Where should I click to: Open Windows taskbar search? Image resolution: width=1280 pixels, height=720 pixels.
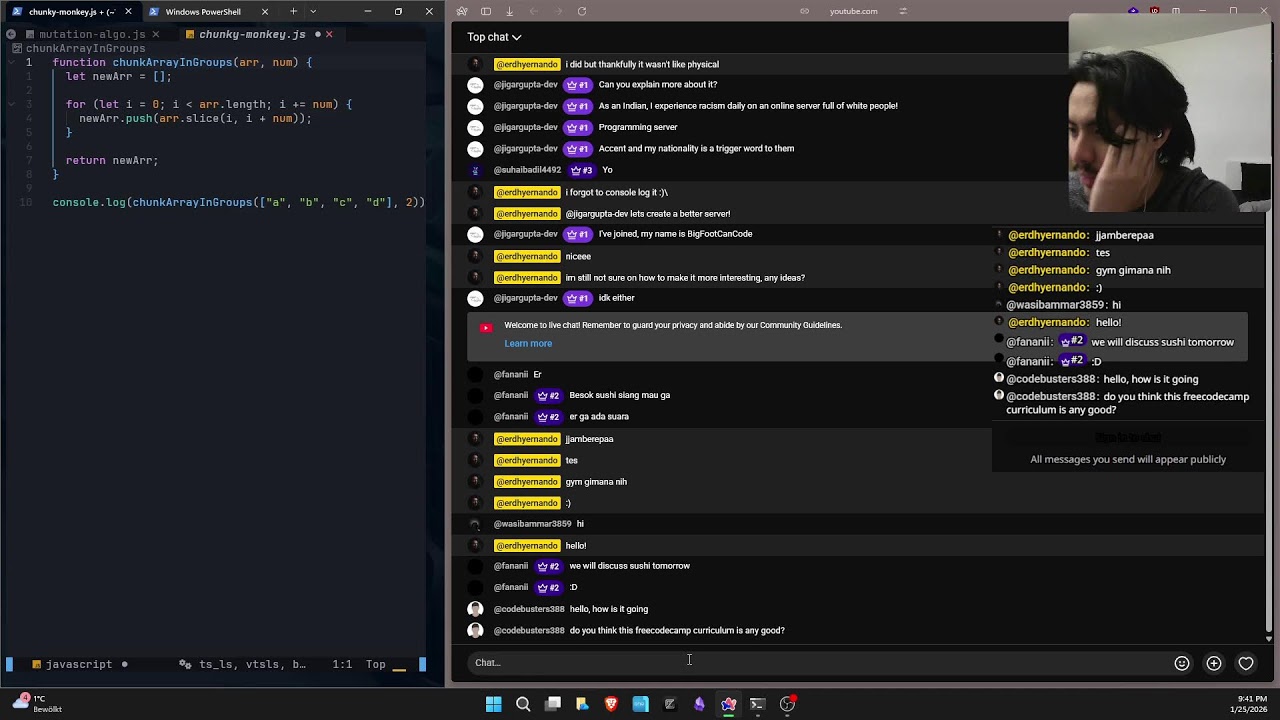tap(523, 704)
